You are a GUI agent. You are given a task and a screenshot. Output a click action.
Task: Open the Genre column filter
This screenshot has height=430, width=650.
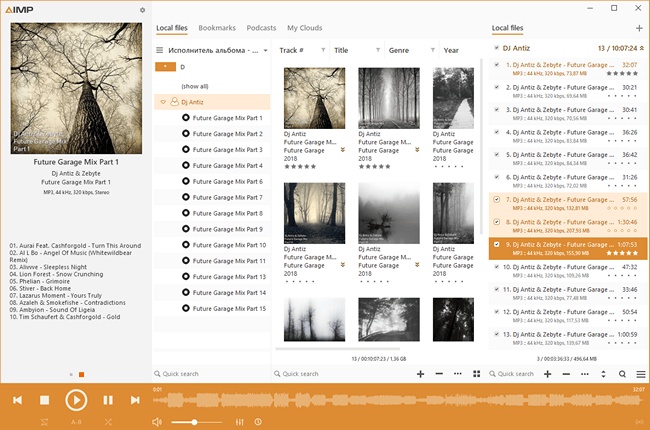[x=431, y=50]
